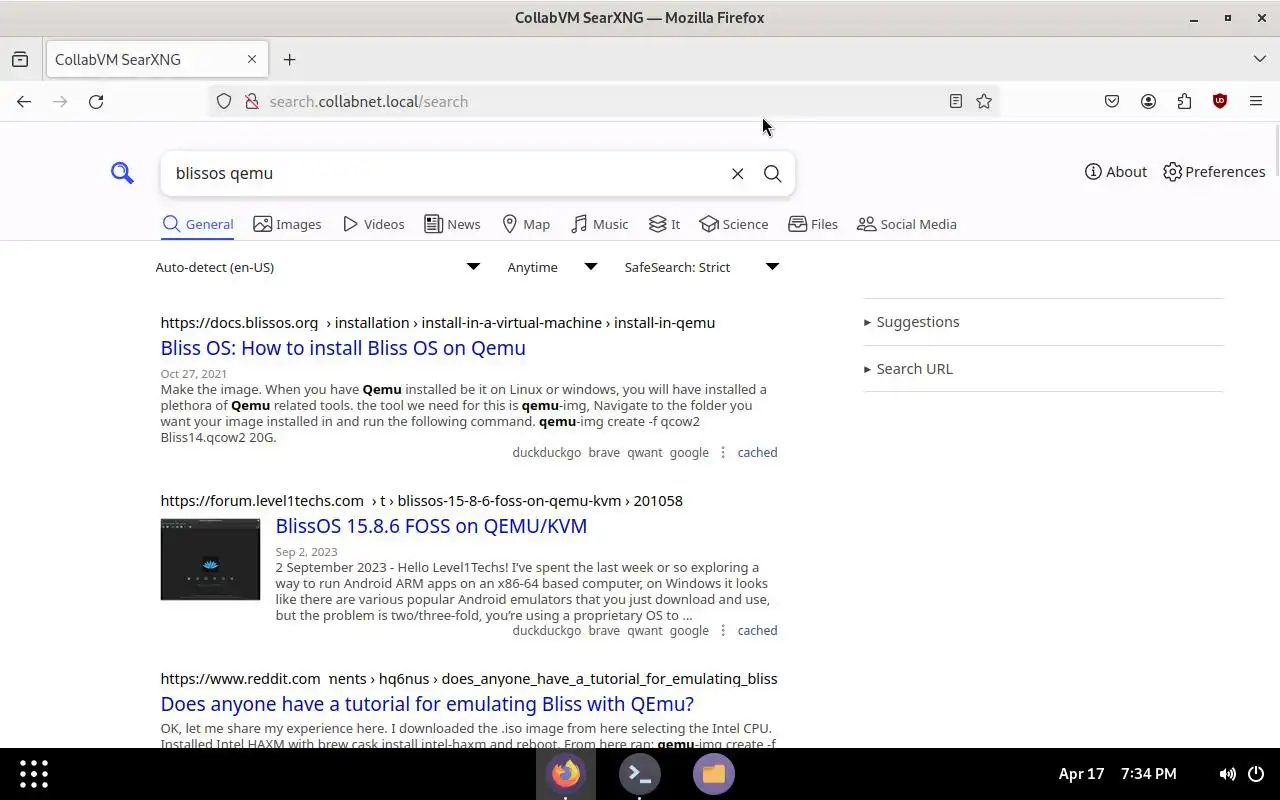
Task: Click Firefox icon in taskbar
Action: click(x=566, y=774)
